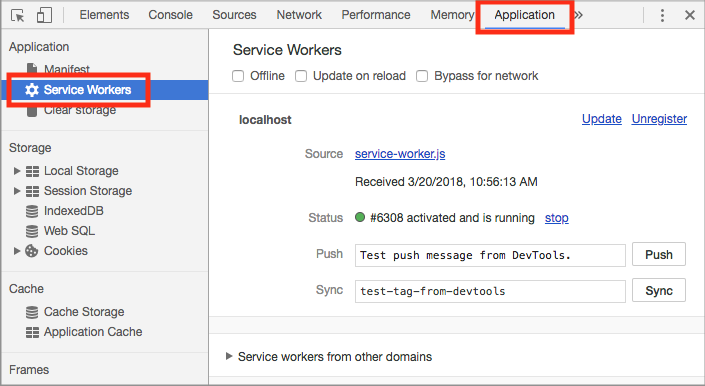Open Web SQL in Storage section
The height and width of the screenshot is (386, 705).
coord(61,231)
